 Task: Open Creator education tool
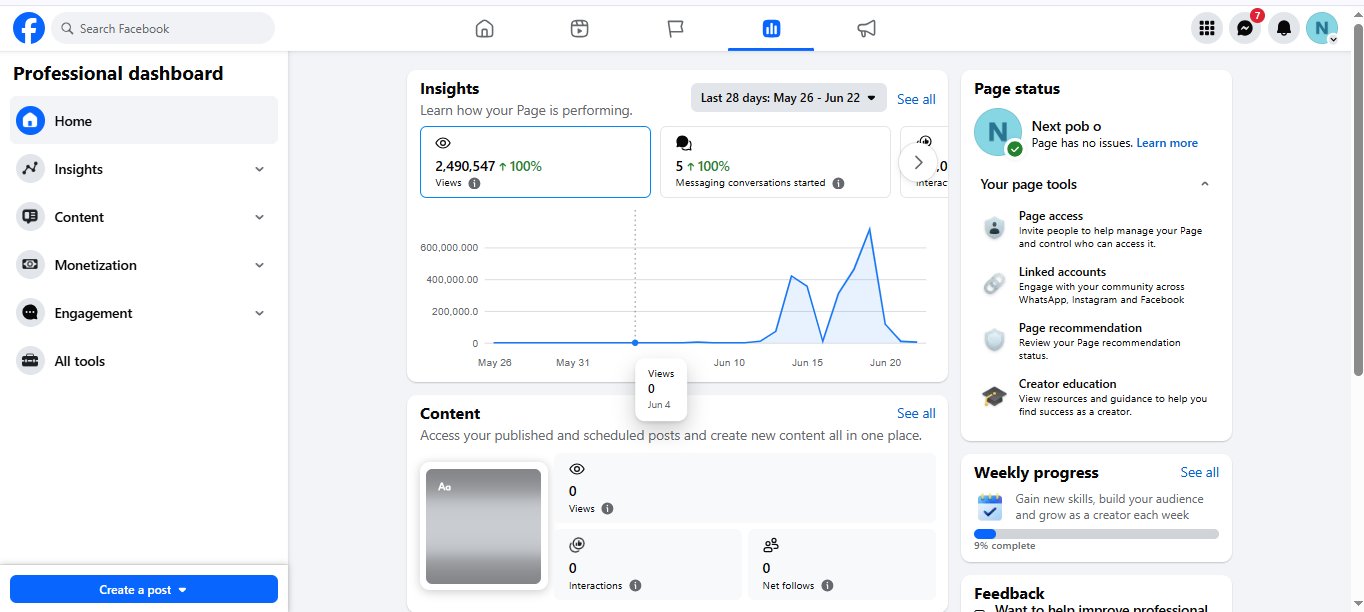(1096, 397)
